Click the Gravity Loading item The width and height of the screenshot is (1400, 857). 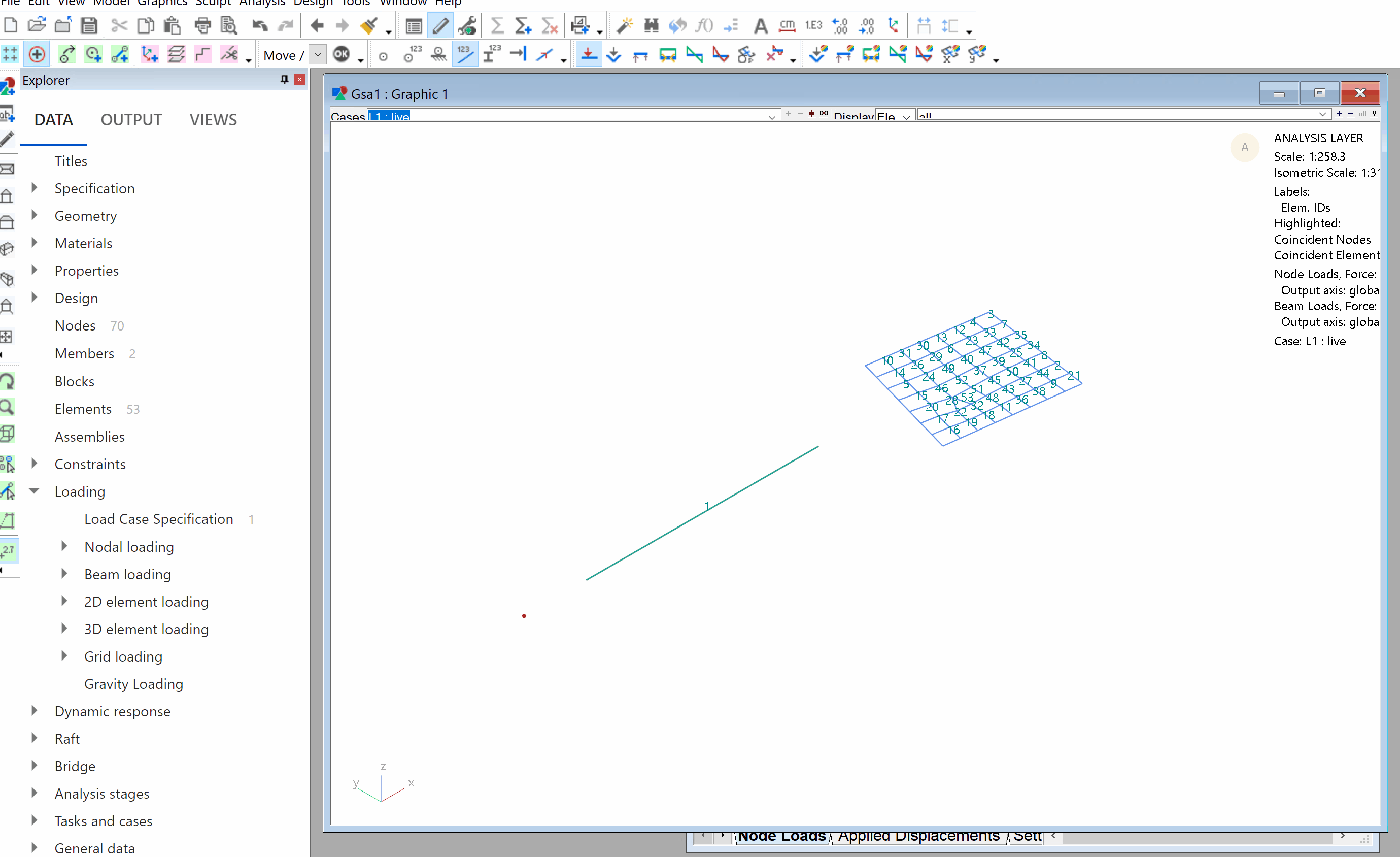tap(133, 684)
